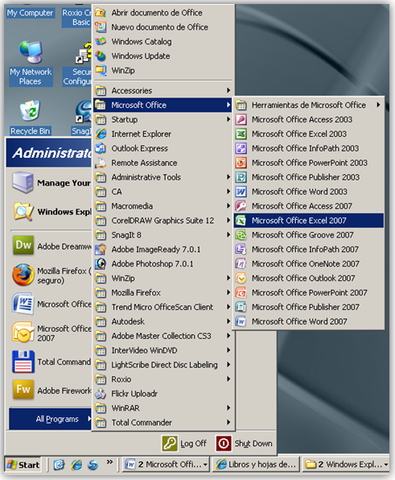Image resolution: width=395 pixels, height=480 pixels.
Task: Click the Outlook 2007 icon in submenu
Action: 241,278
